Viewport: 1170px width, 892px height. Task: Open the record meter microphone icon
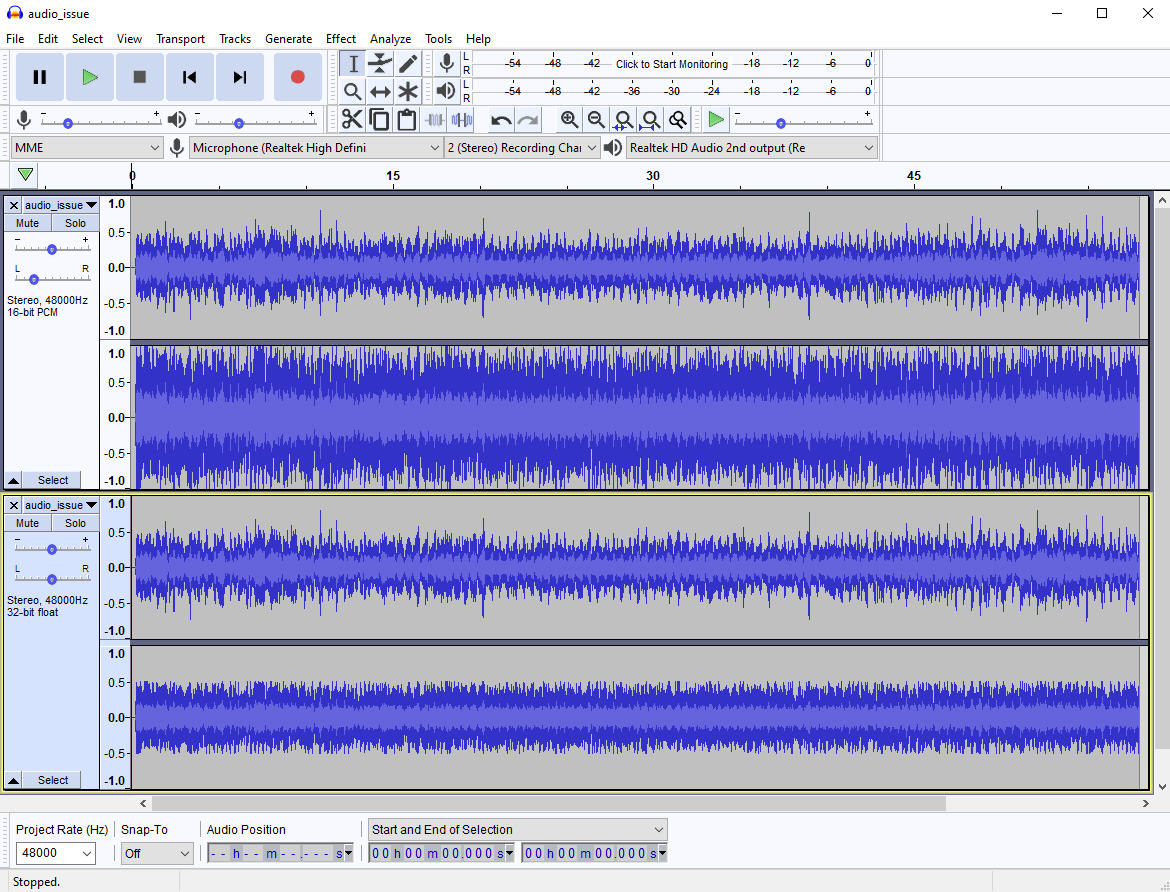coord(446,63)
